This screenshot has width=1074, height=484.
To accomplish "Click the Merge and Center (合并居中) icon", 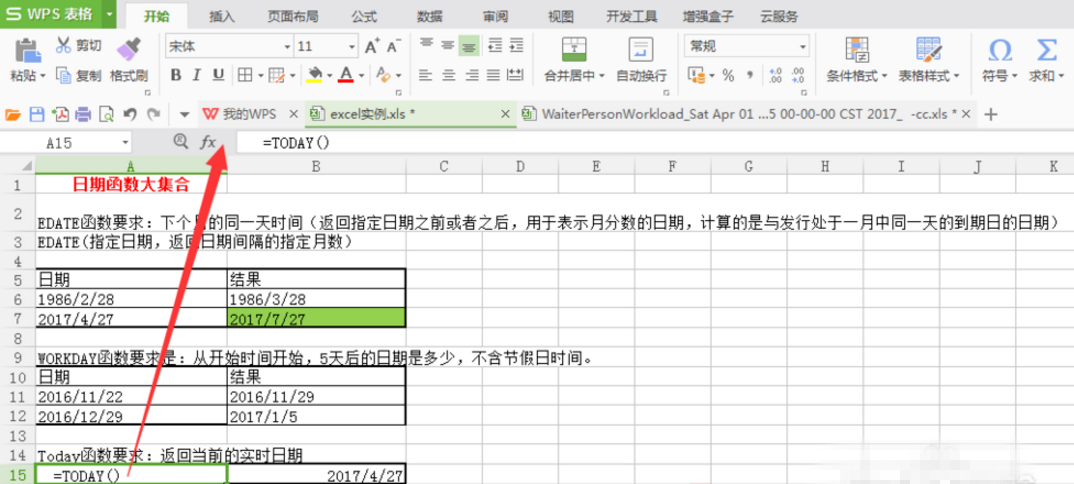I will click(573, 50).
